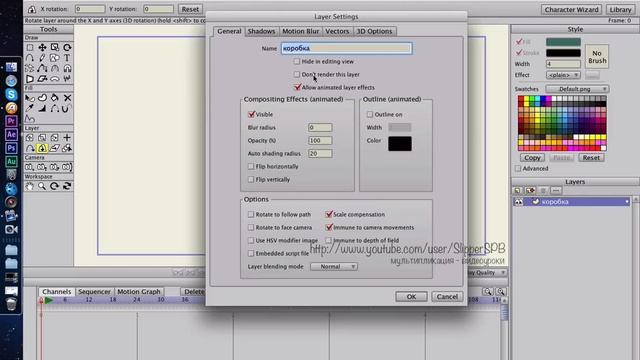The height and width of the screenshot is (360, 640).
Task: Uncheck Allow animated layer effects
Action: pos(297,87)
